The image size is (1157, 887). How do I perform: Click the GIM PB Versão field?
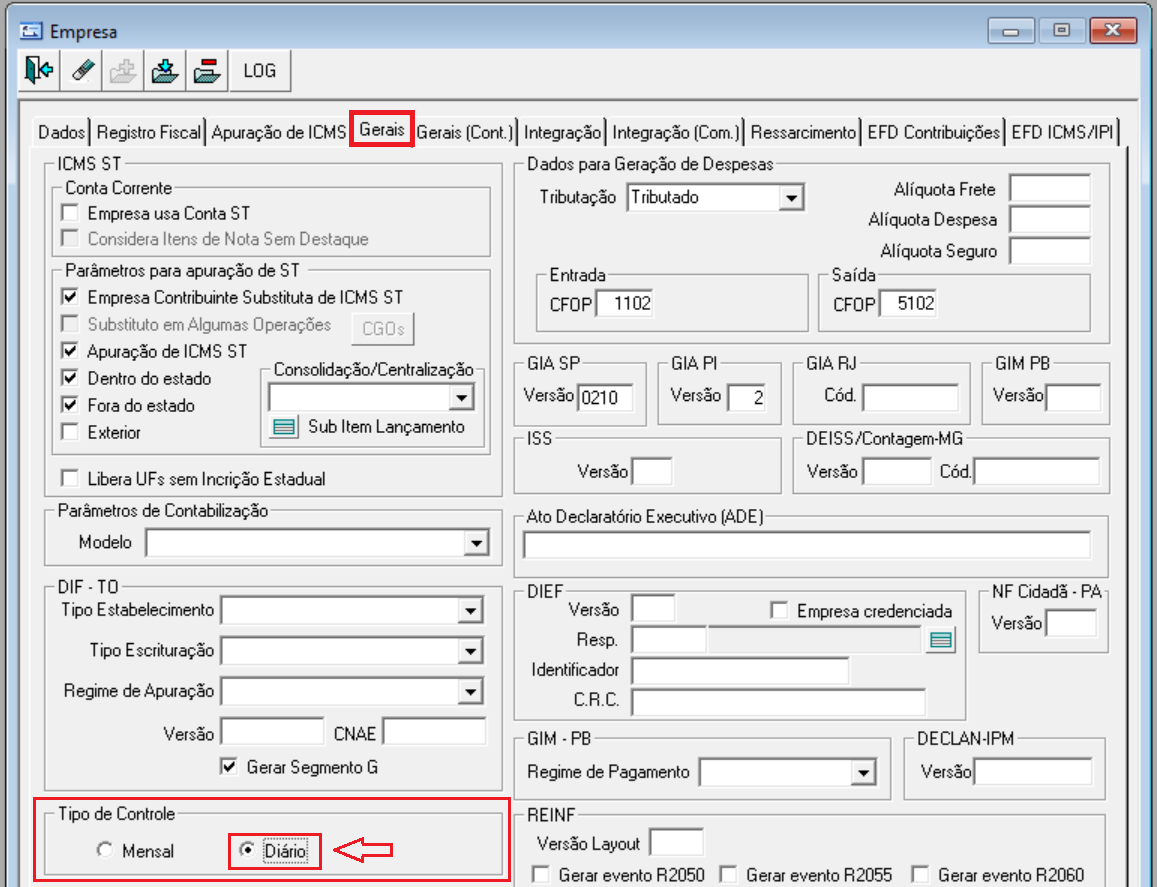pyautogui.click(x=1074, y=397)
